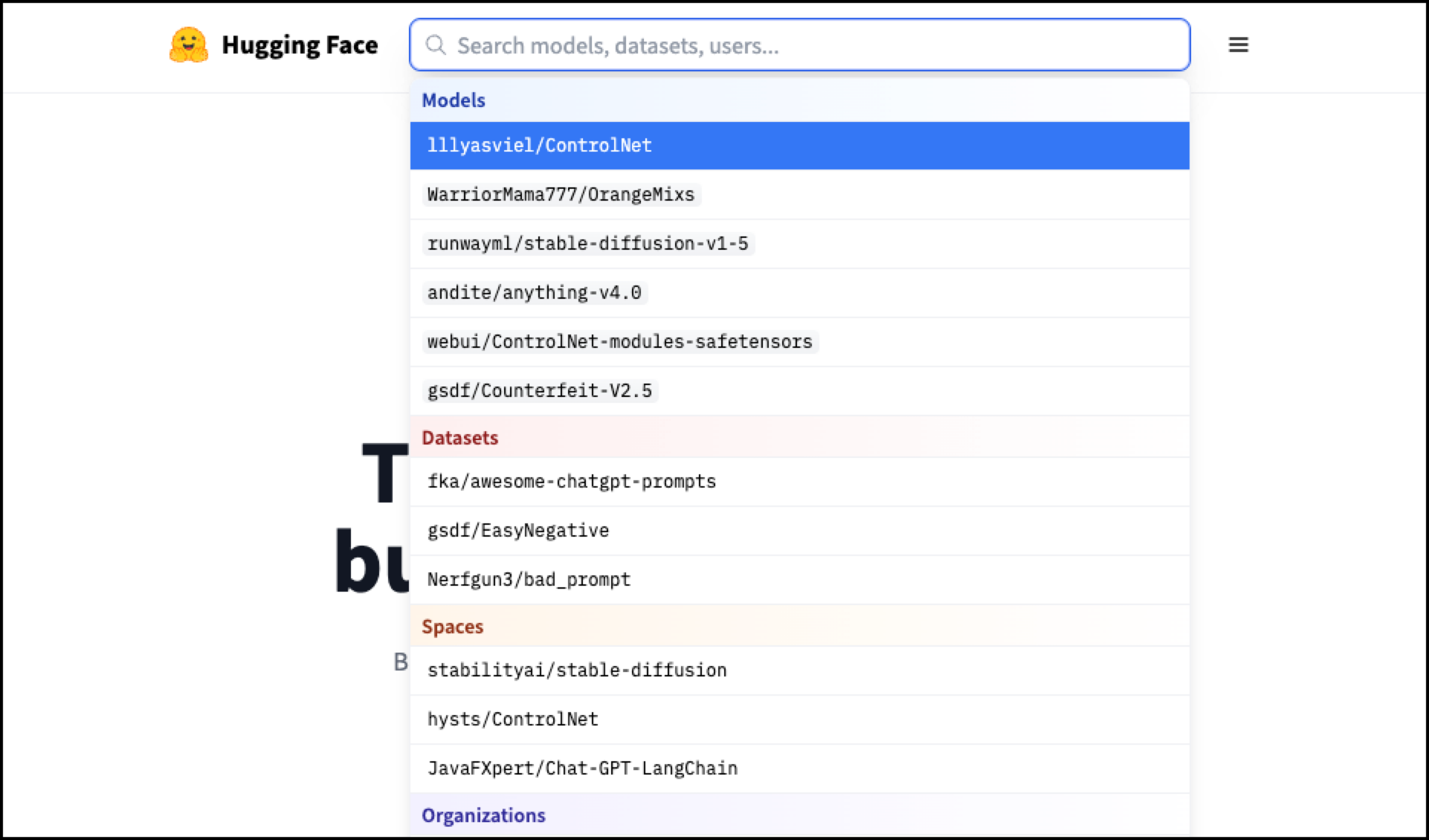Select hysts/ControlNet space result
This screenshot has width=1429, height=840.
pos(512,720)
